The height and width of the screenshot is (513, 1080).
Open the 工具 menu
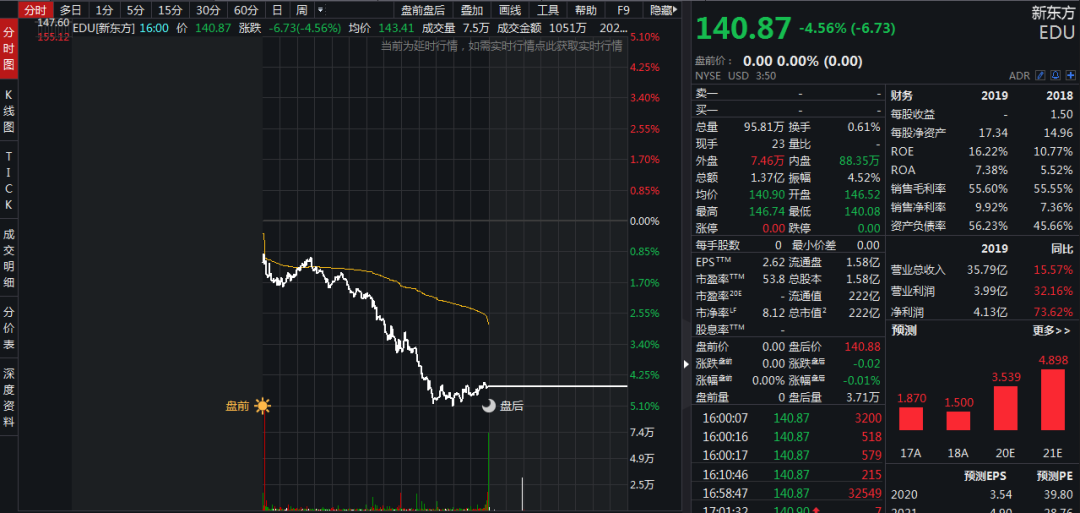pyautogui.click(x=548, y=10)
